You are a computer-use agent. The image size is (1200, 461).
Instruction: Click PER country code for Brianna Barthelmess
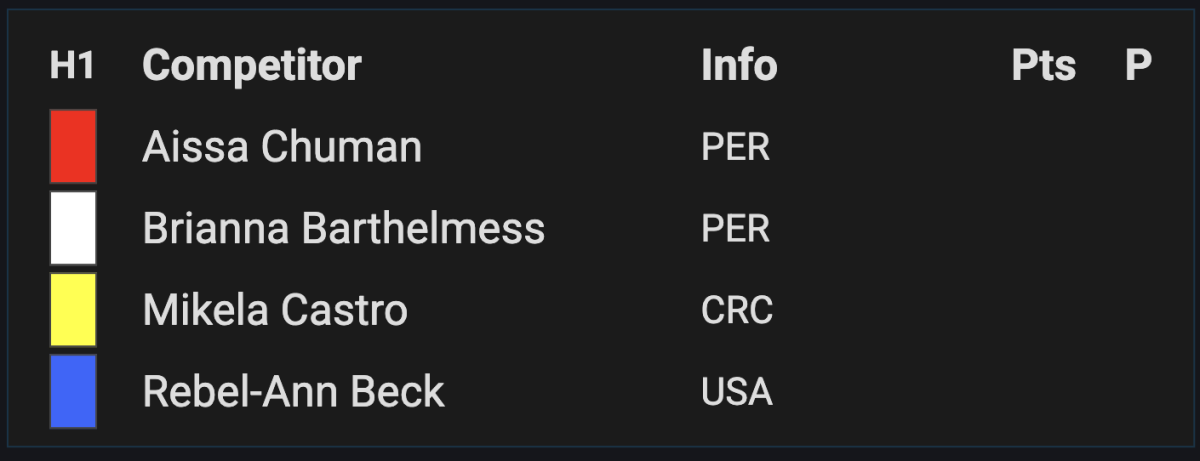point(735,229)
